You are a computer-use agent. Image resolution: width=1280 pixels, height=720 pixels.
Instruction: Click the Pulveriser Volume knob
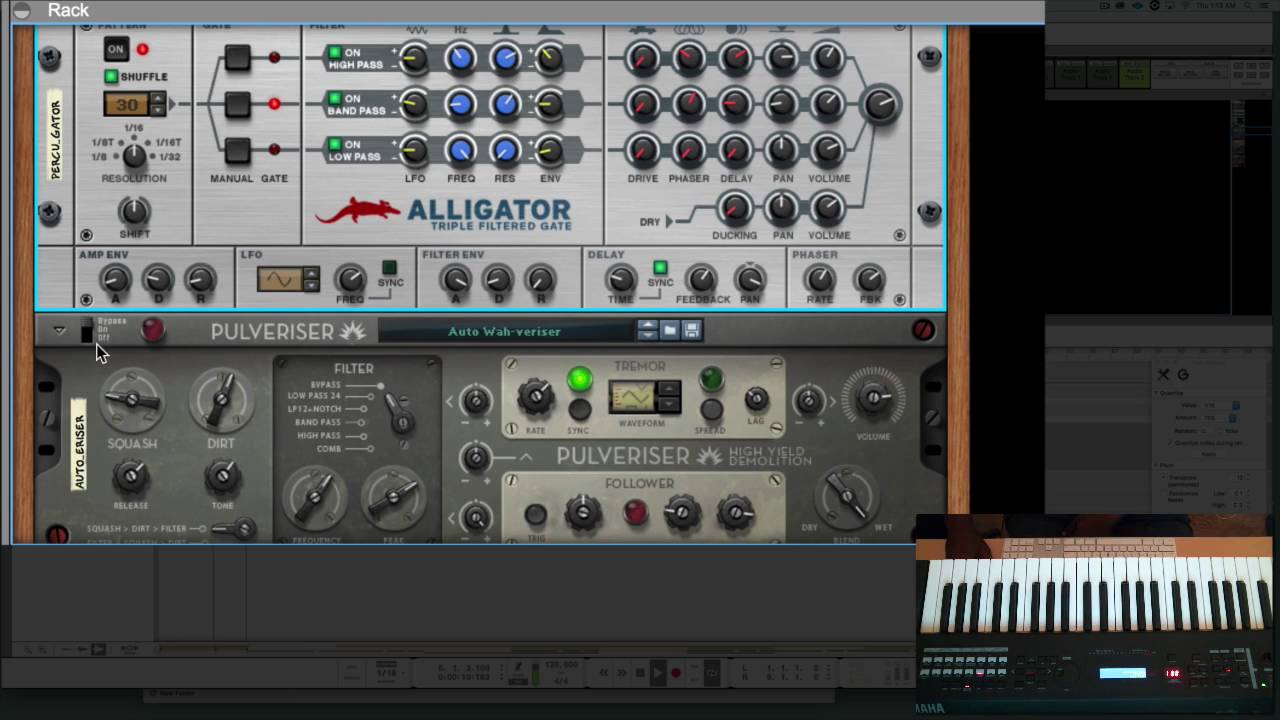[x=873, y=398]
